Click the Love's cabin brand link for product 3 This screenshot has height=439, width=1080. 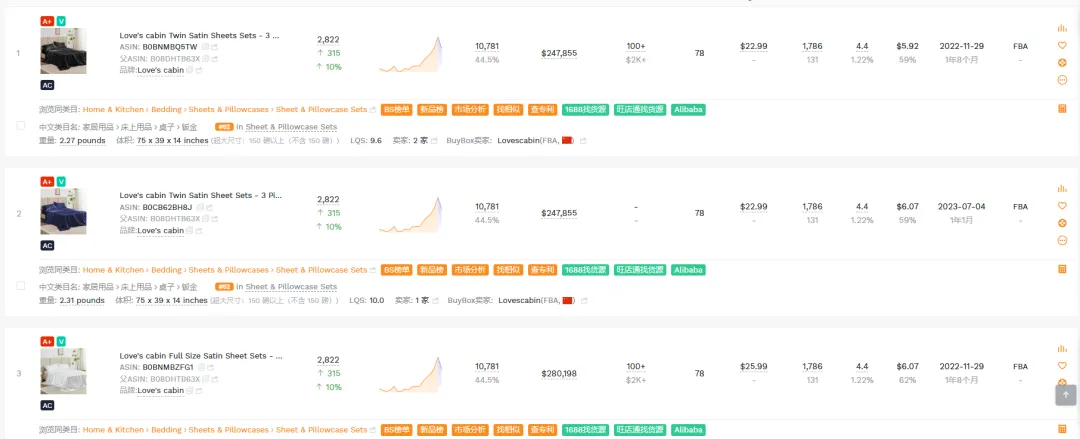pos(160,390)
